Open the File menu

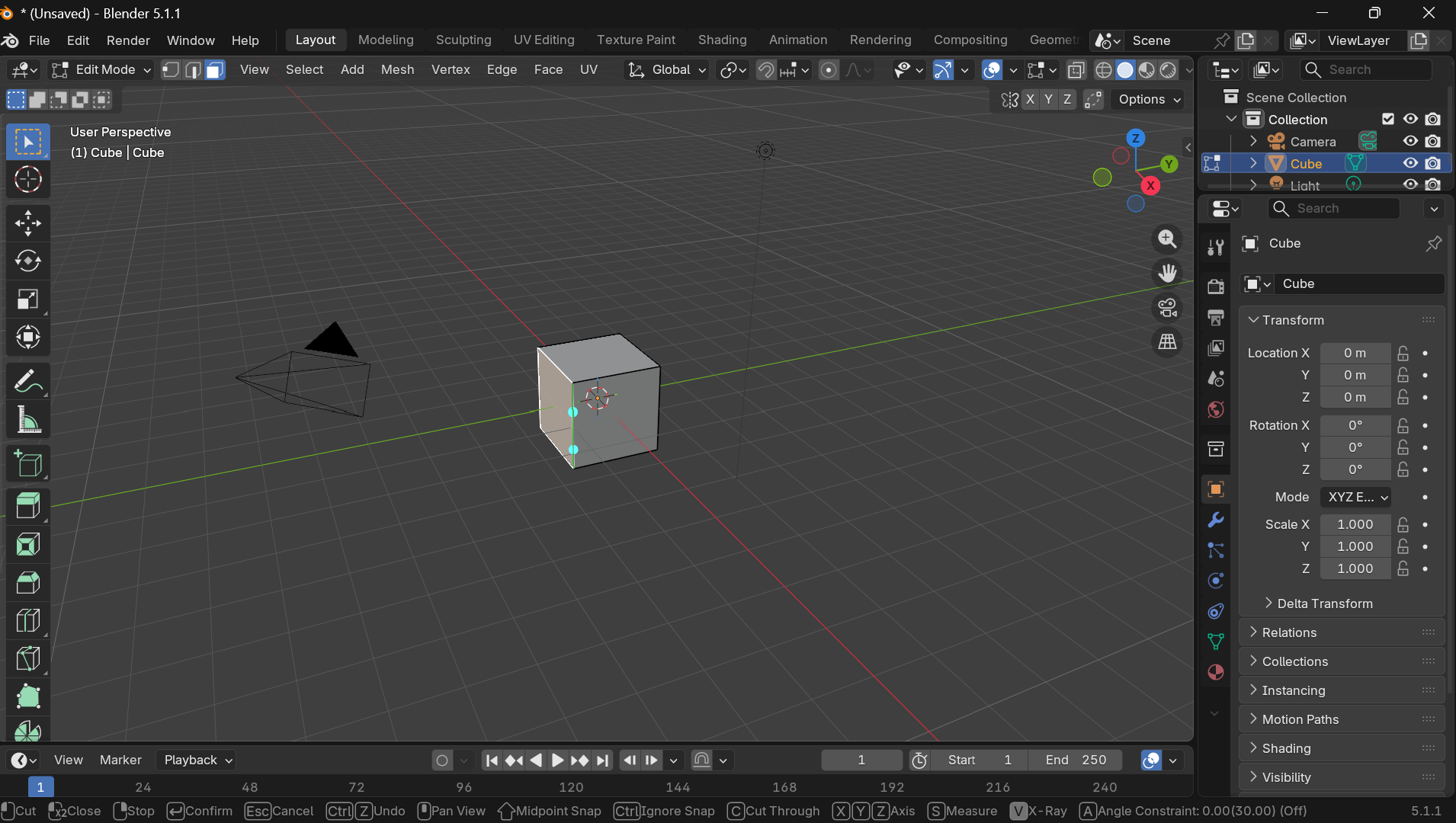tap(39, 40)
